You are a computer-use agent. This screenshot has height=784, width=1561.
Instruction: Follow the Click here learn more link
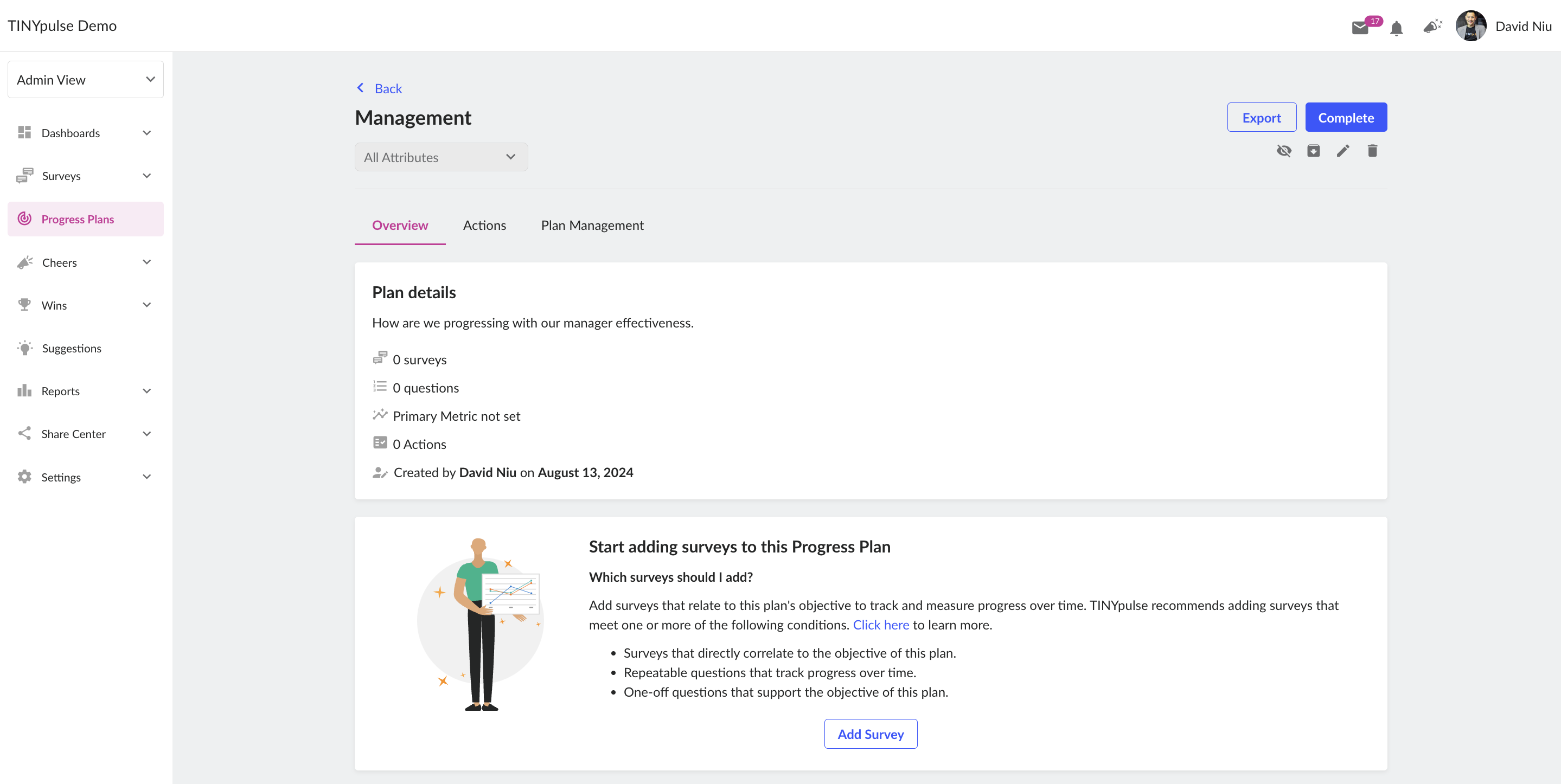click(880, 625)
